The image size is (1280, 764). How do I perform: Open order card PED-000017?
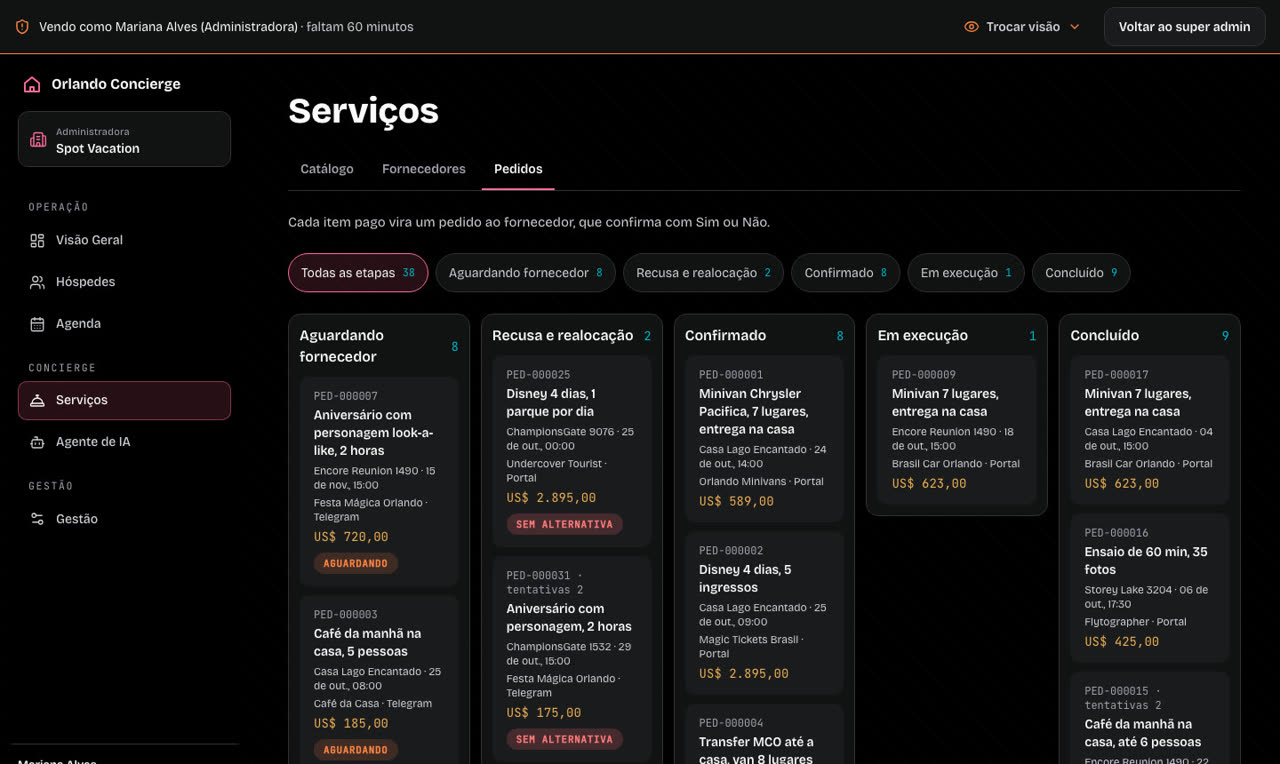pos(1150,430)
